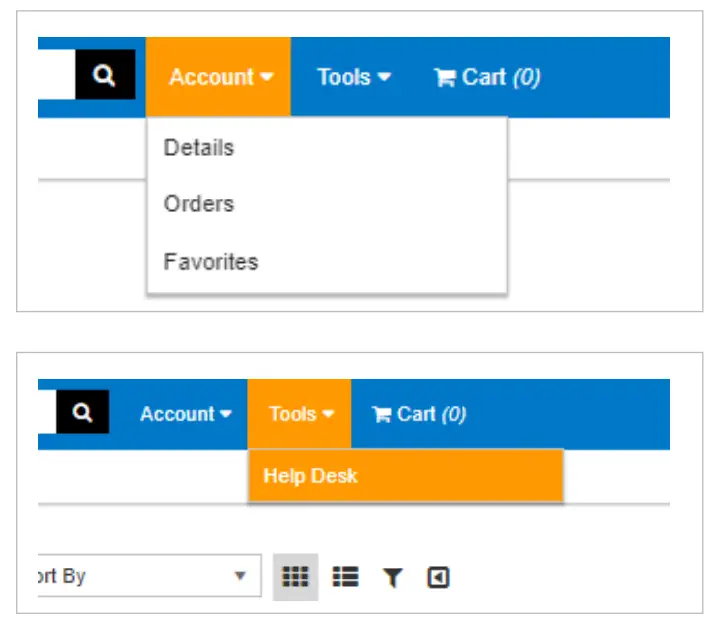Select Help Desk from the Tools menu
Viewport: 710px width, 624px height.
pyautogui.click(x=310, y=476)
